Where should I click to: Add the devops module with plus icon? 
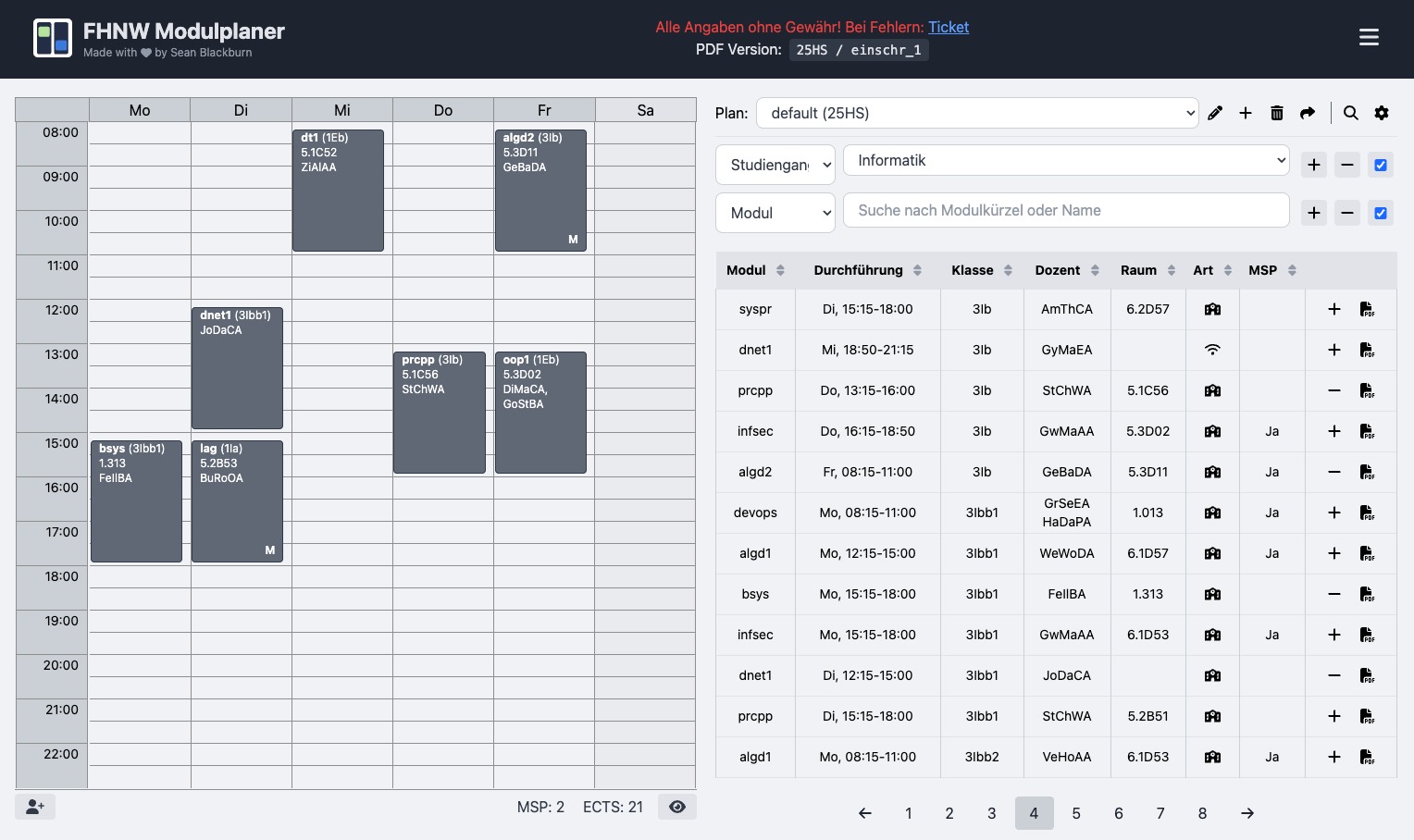(1334, 513)
